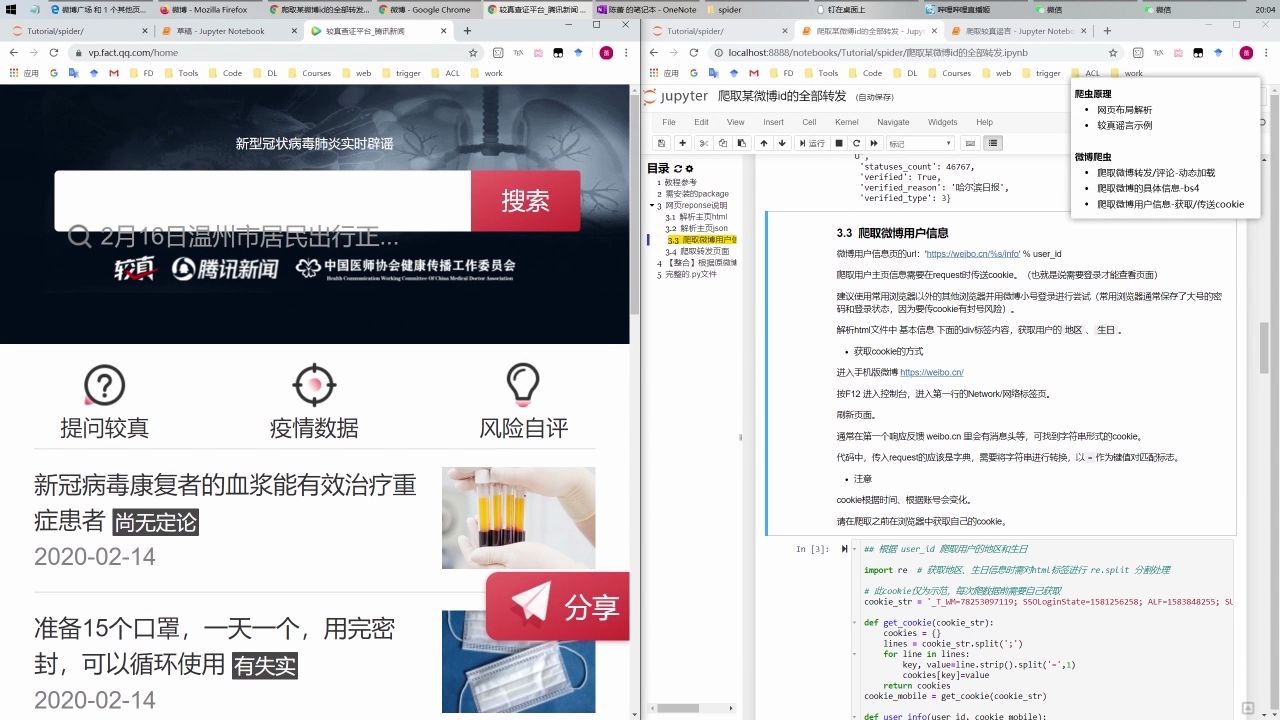Open the https://weibo.cn/ link in the notebook
The image size is (1280, 720).
pos(931,372)
